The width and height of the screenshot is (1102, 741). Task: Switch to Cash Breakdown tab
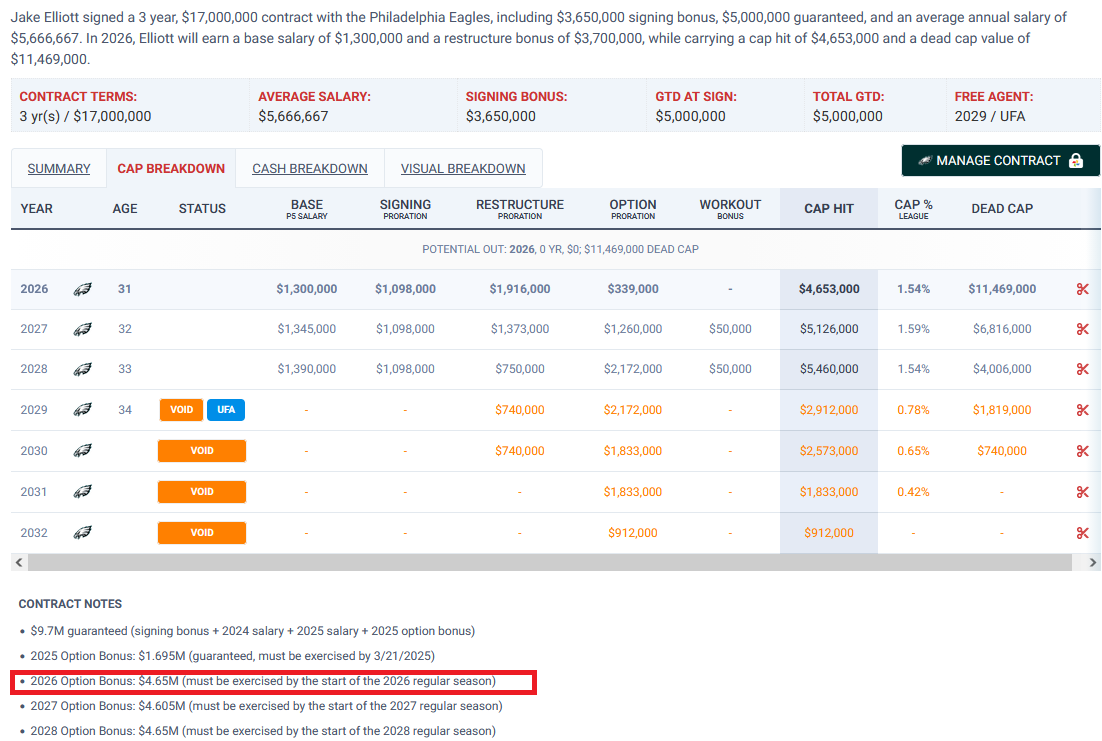[x=310, y=169]
